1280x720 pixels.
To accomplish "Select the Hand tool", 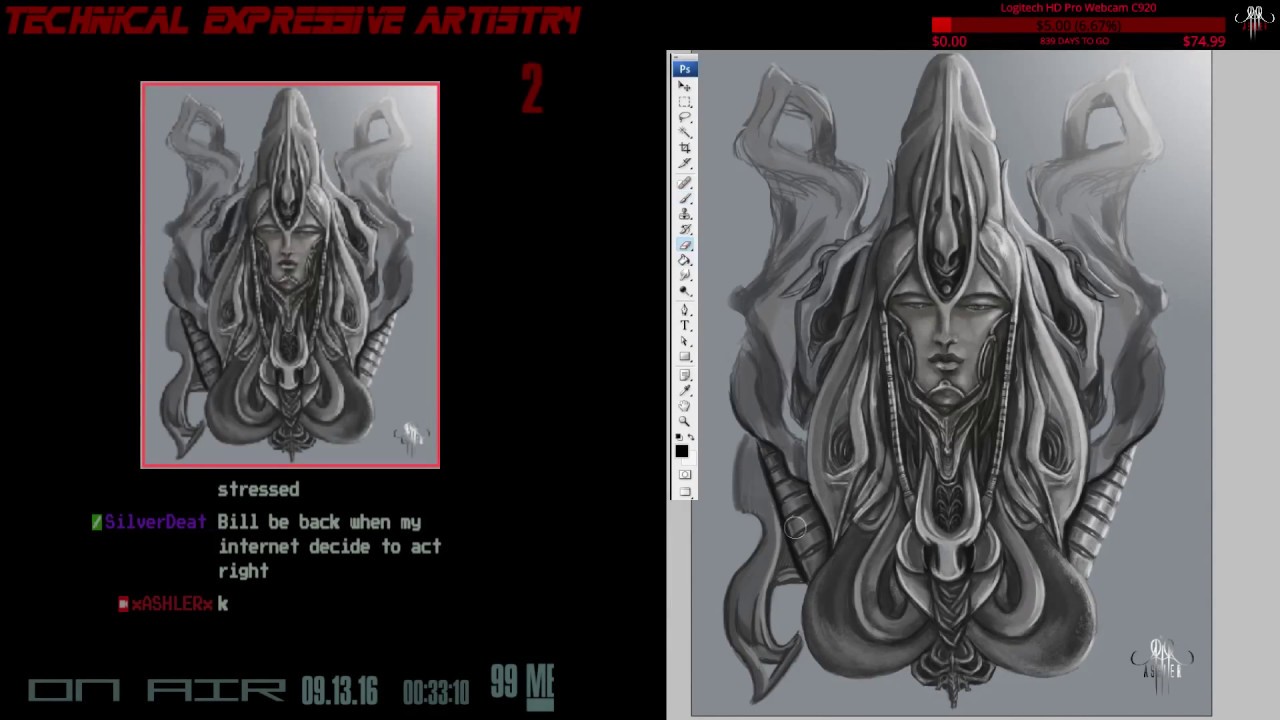I will [x=685, y=406].
